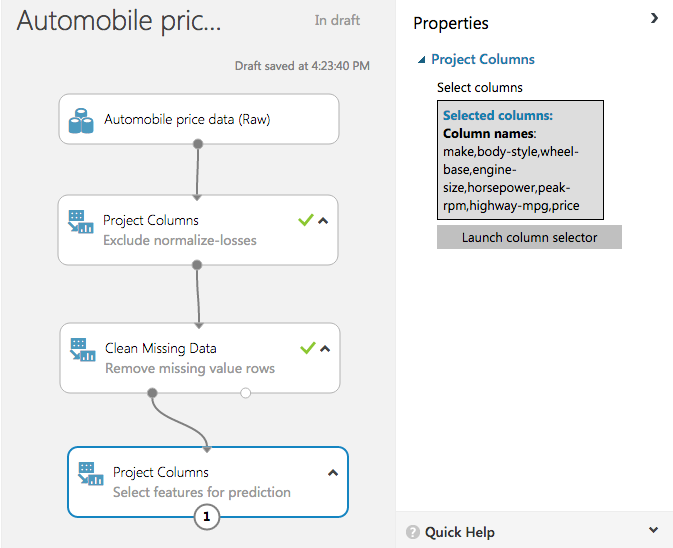Expand the Quick Help panel chevron

point(653,530)
